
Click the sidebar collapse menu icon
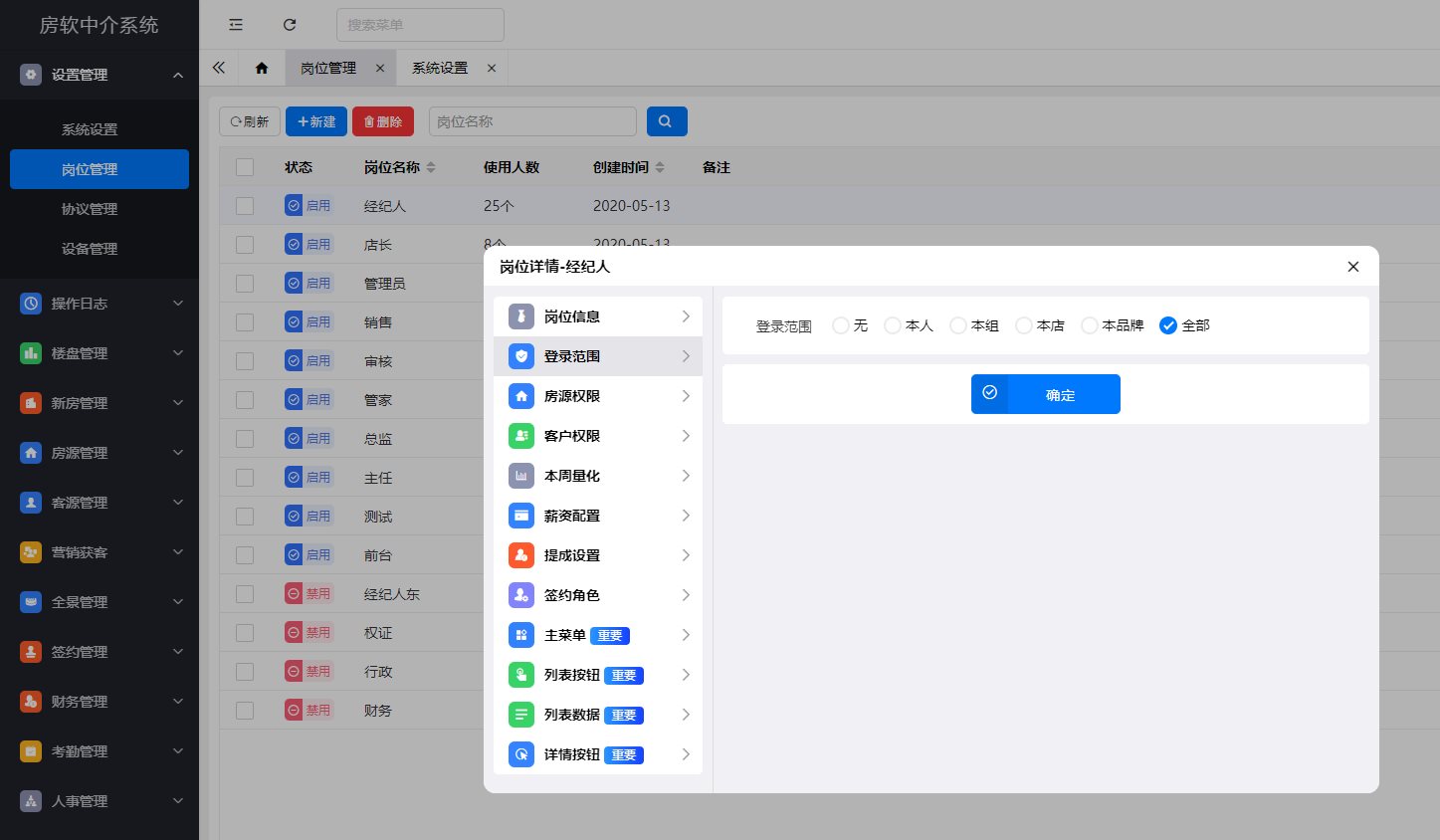point(236,25)
